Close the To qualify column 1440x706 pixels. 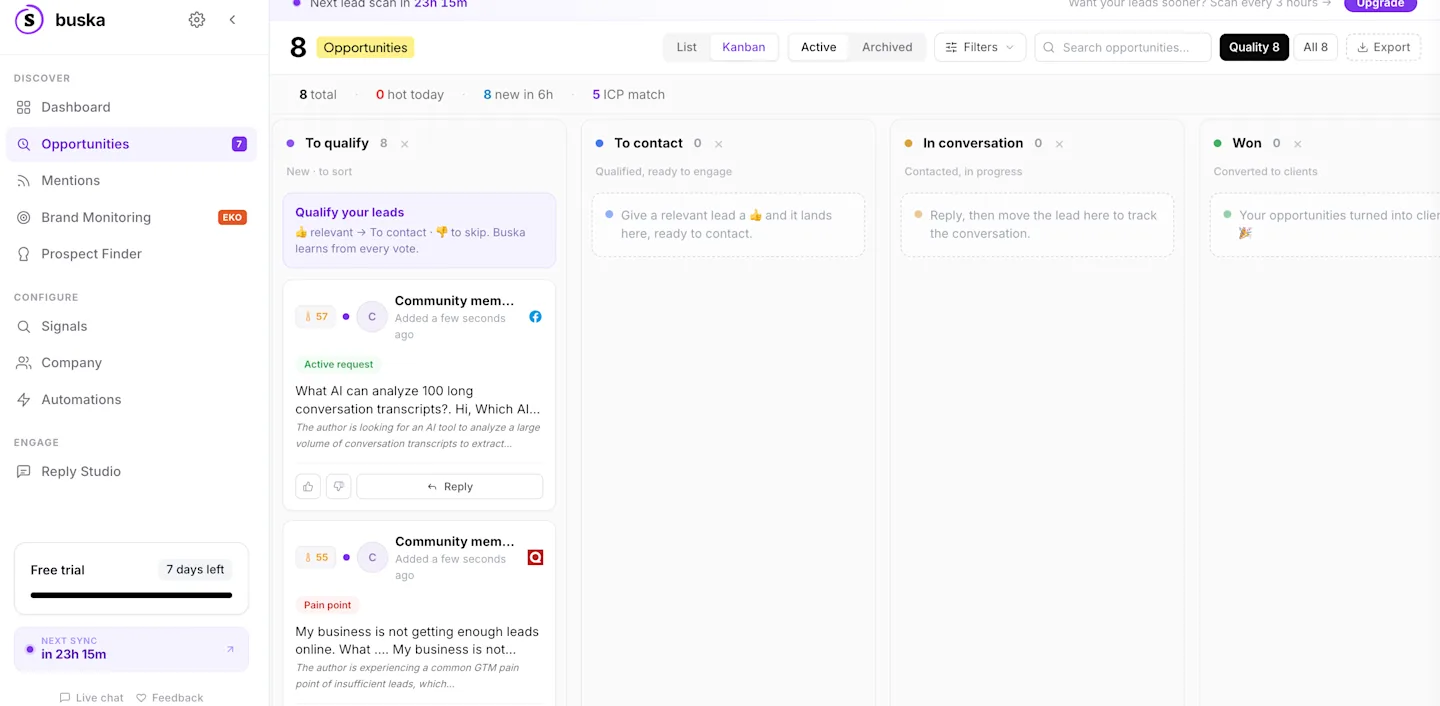point(405,144)
